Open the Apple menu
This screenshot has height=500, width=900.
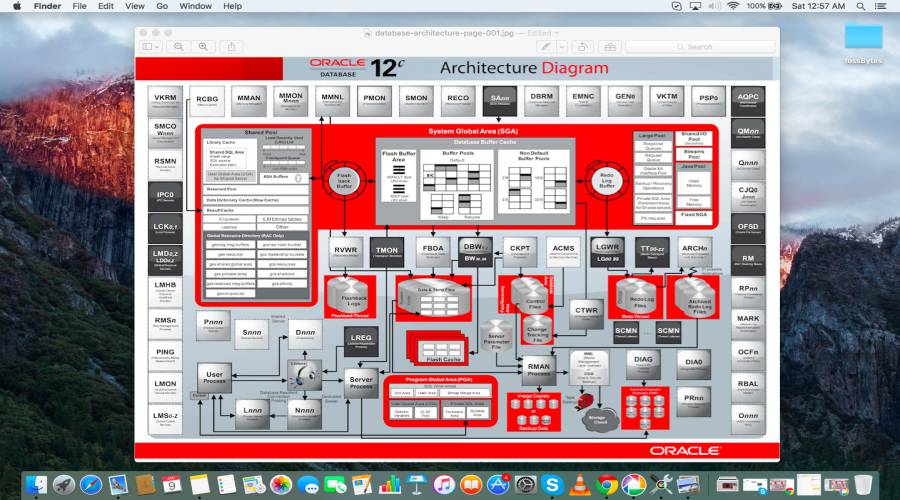point(17,6)
